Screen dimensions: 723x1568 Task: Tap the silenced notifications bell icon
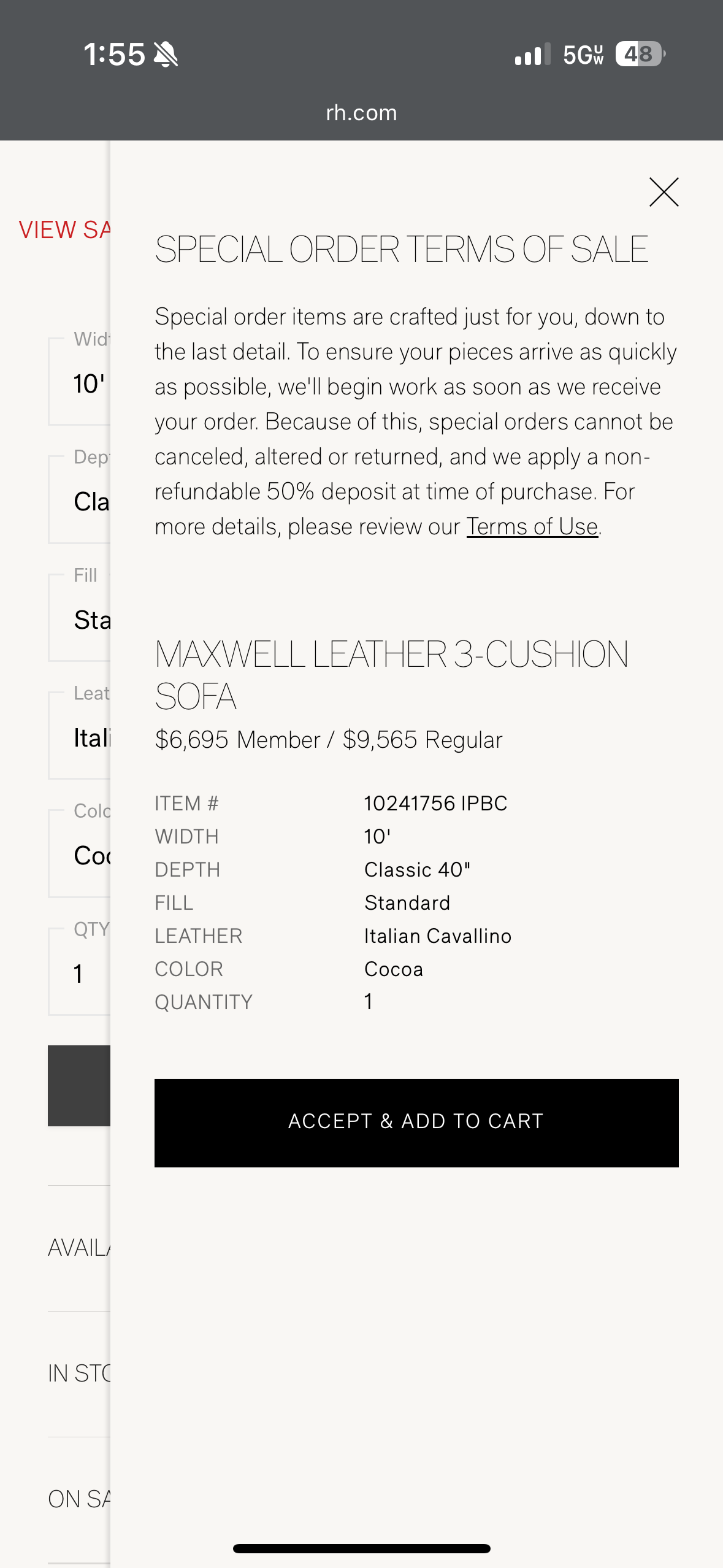click(x=167, y=54)
